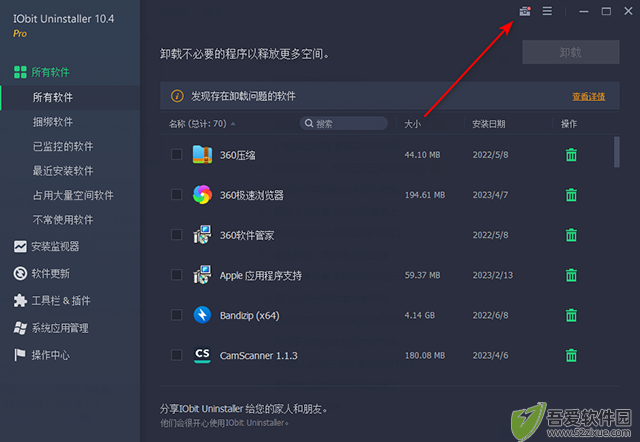Select the CamScanner 1.1.3 row name
The height and width of the screenshot is (442, 640).
258,355
